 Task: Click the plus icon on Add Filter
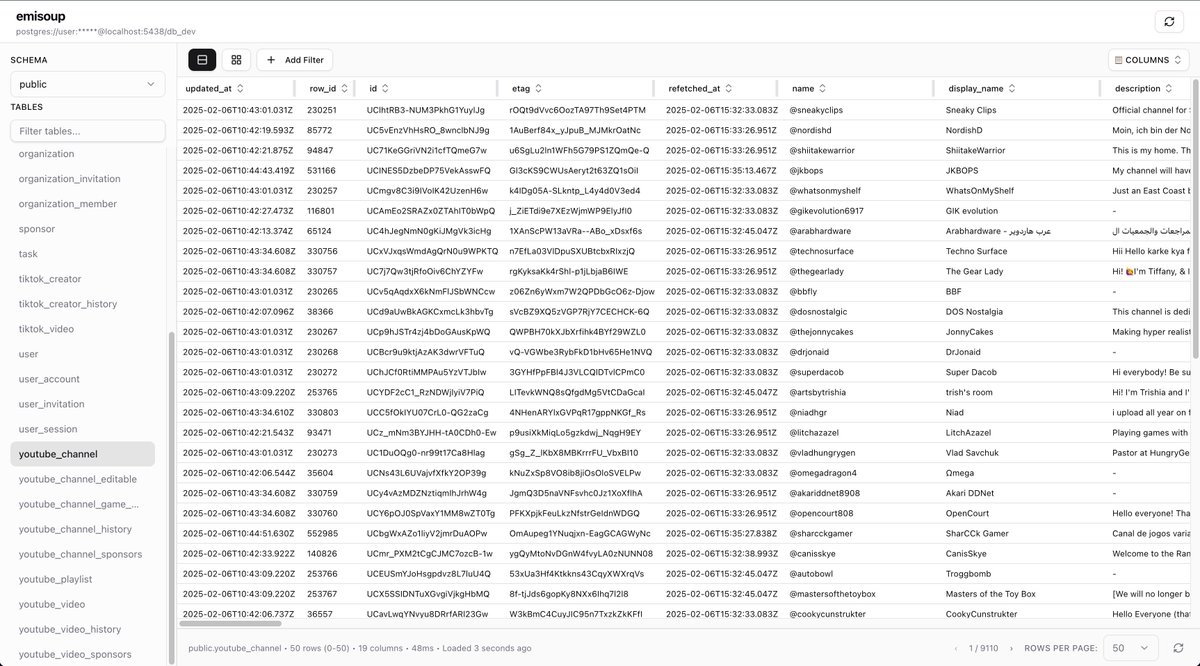coord(270,59)
